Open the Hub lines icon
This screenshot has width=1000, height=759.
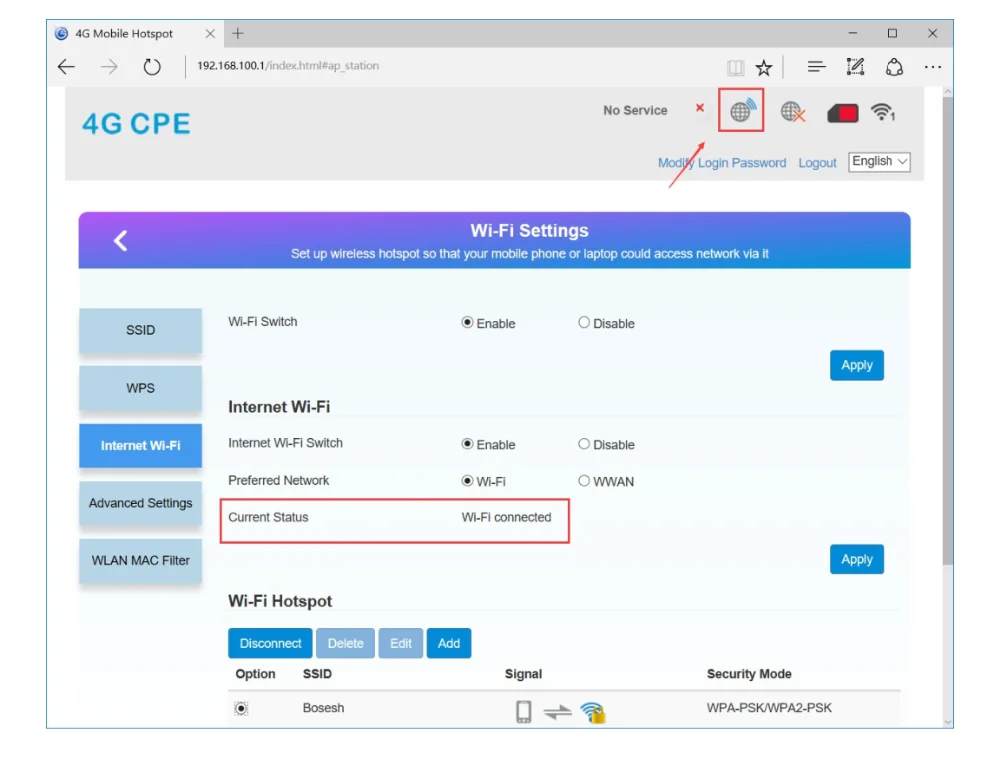tap(816, 66)
